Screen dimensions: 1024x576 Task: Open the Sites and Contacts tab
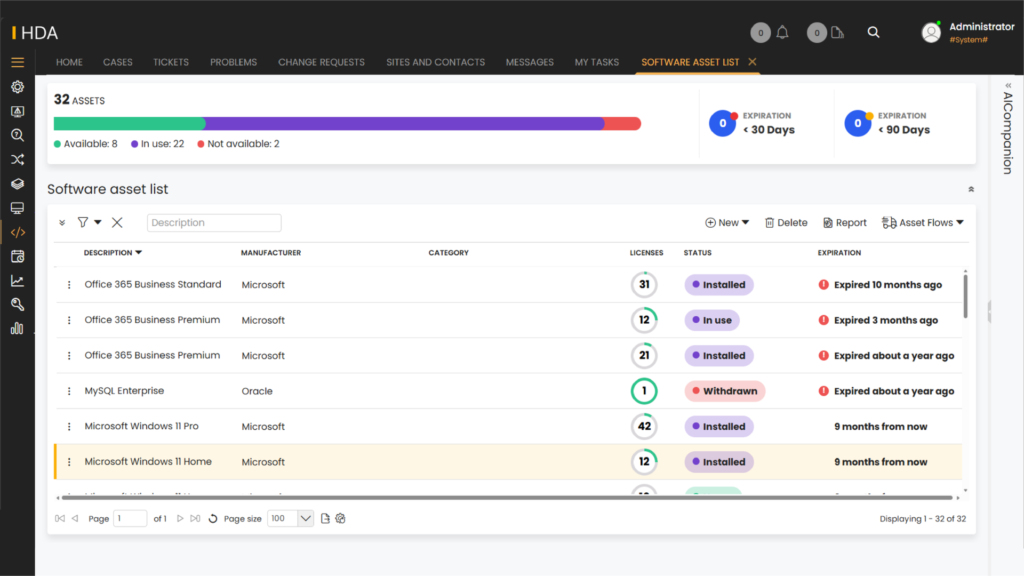click(436, 62)
